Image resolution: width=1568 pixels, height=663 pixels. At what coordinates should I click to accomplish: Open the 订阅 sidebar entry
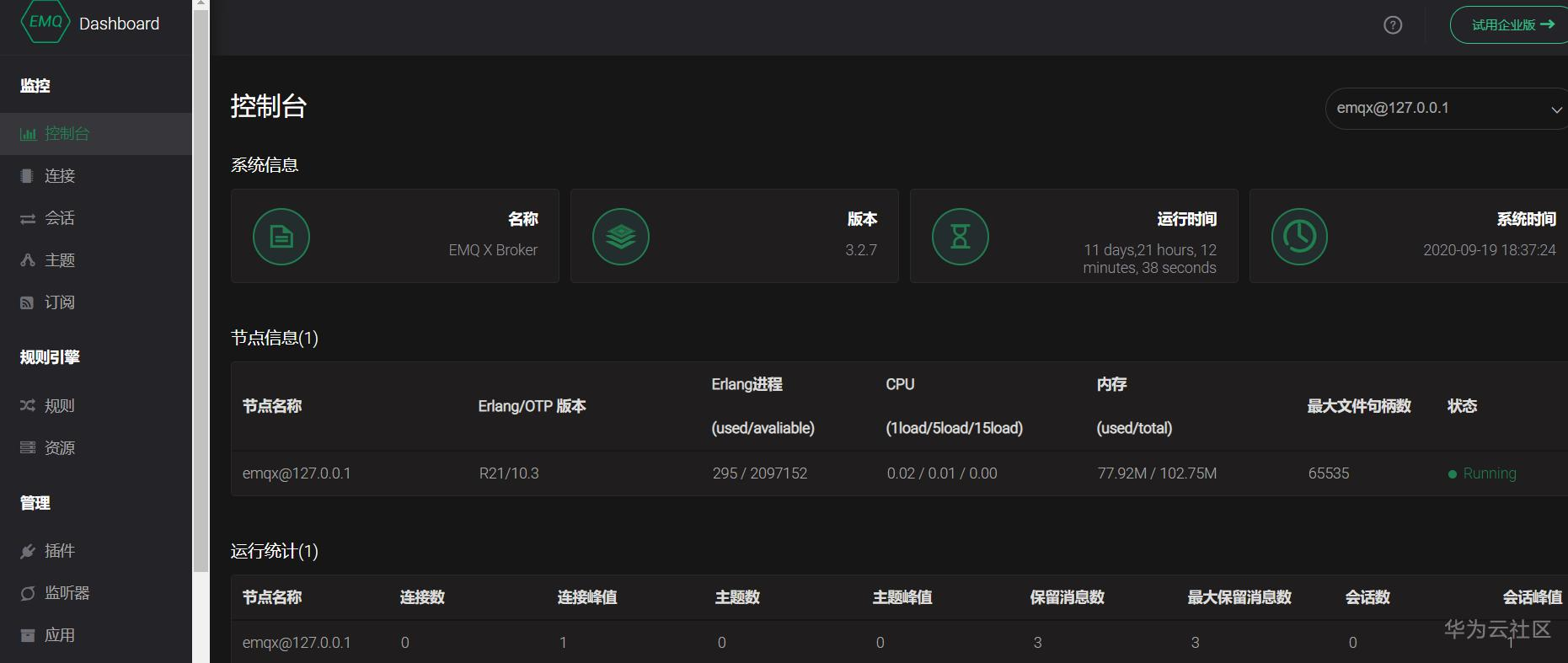[60, 302]
